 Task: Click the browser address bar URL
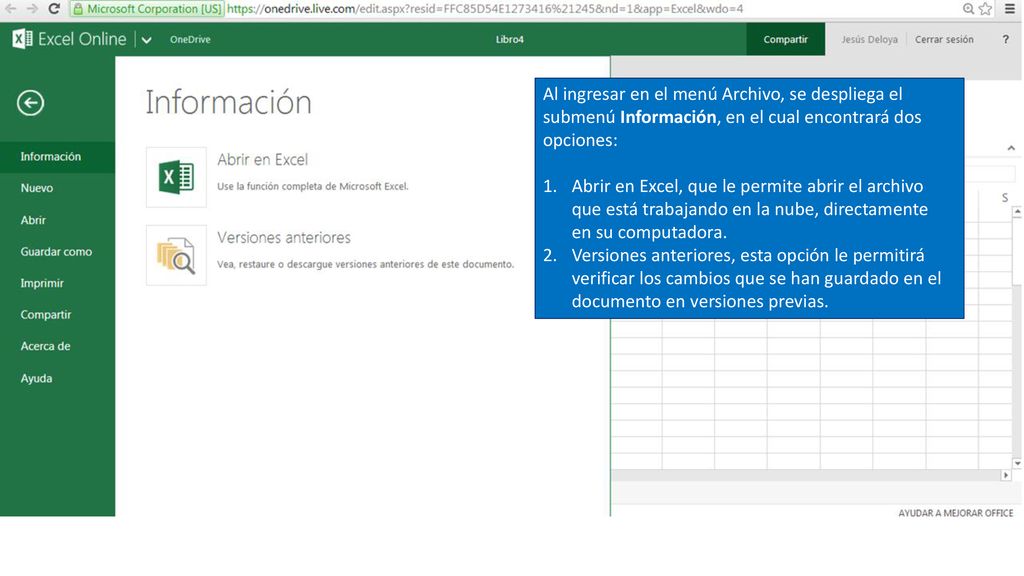point(485,9)
